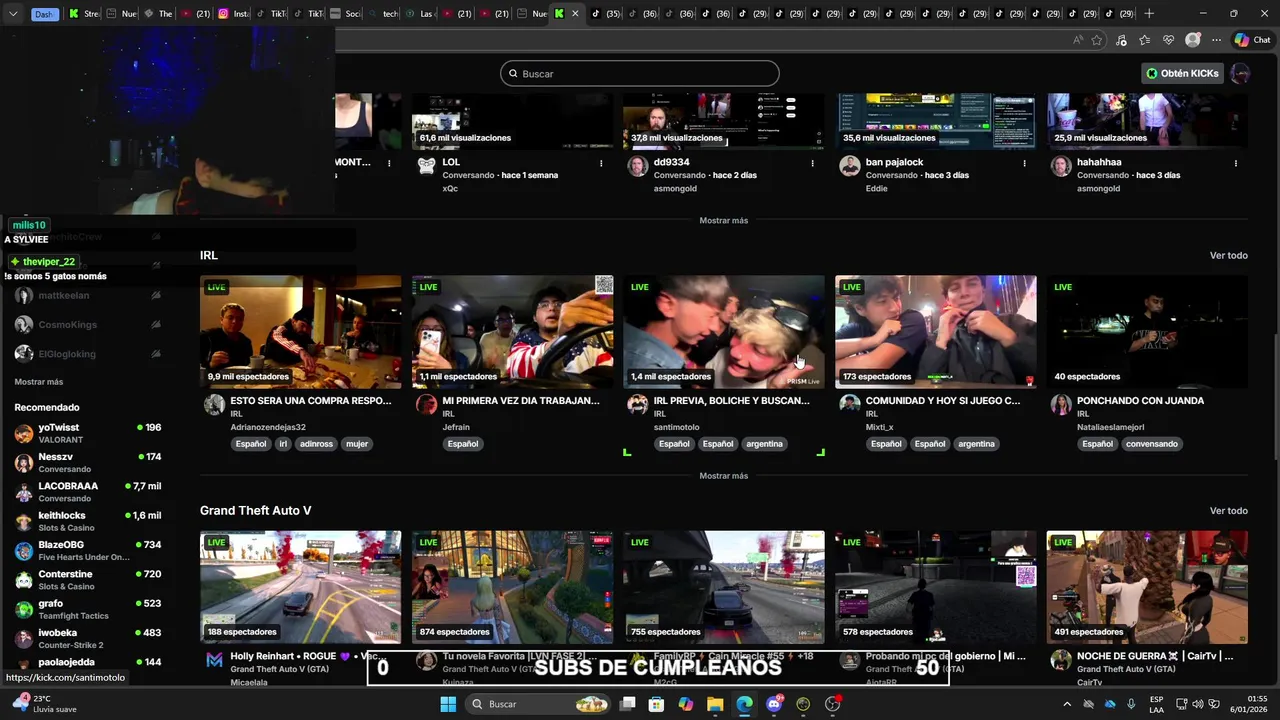1280x720 pixels.
Task: Open options menu for ban pajalock clip
Action: (1024, 163)
